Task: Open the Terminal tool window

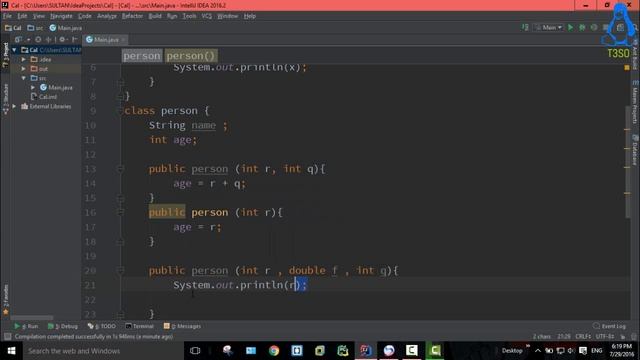Action: 140,326
